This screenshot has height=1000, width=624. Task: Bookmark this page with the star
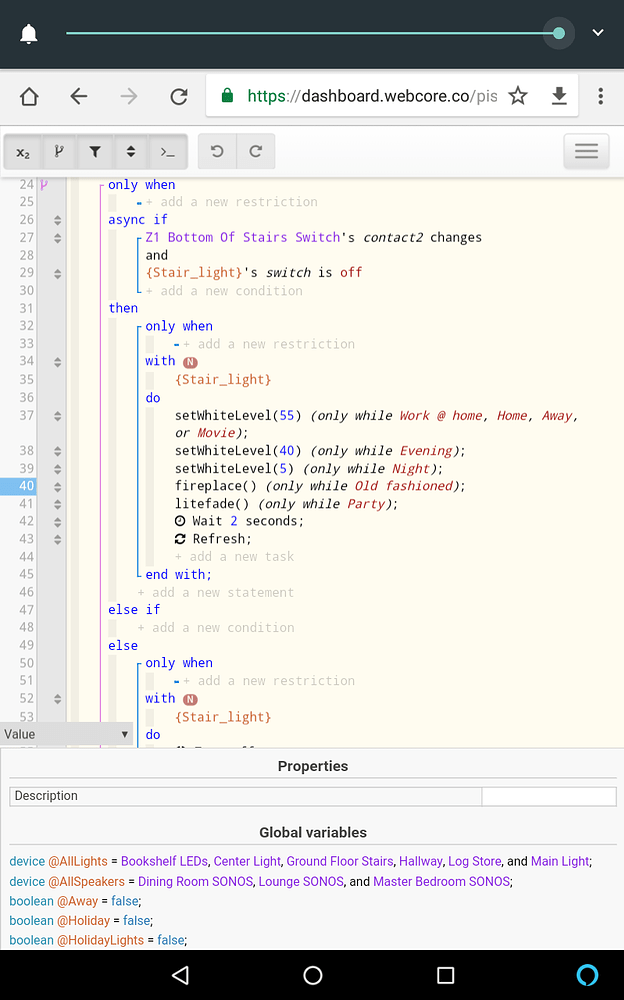(518, 96)
